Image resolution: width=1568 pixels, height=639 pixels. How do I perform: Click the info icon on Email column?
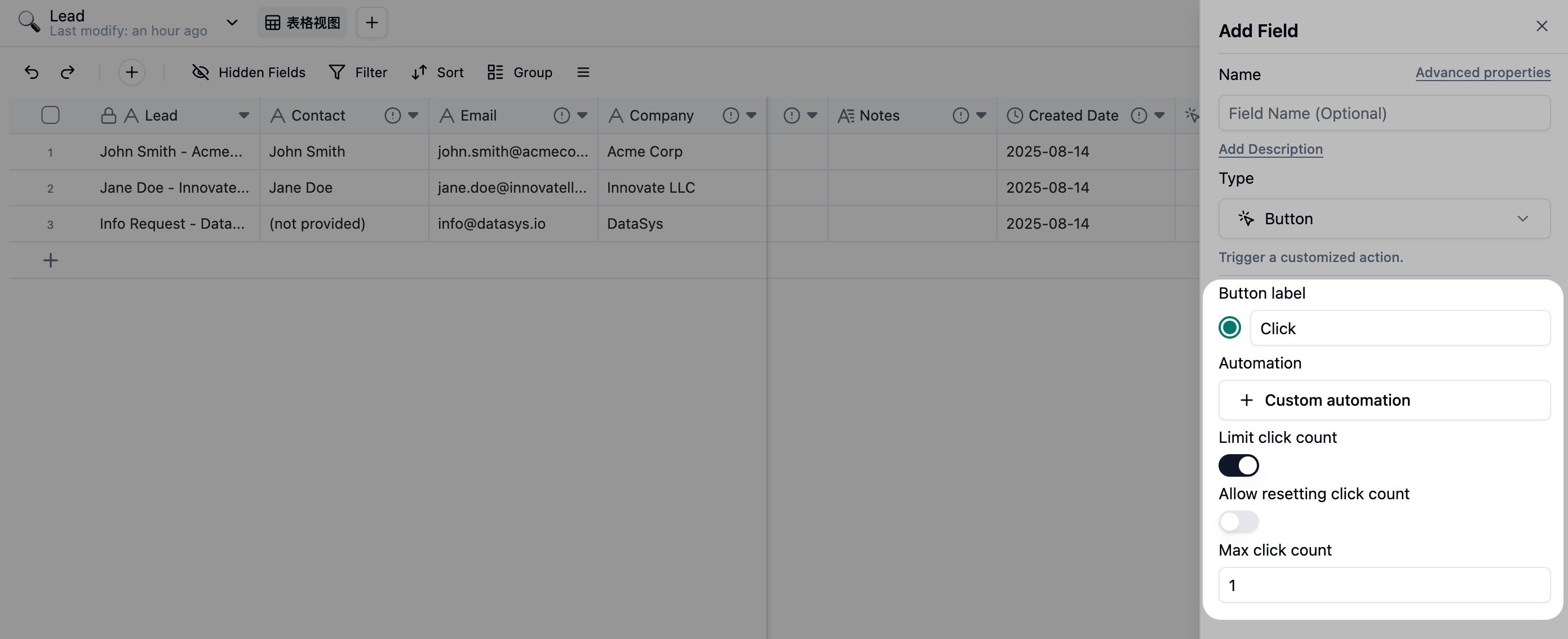point(561,116)
